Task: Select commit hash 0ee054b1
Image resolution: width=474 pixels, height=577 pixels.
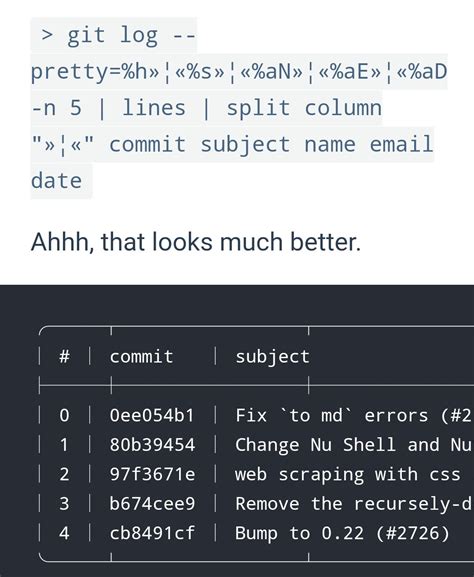Action: (x=152, y=415)
